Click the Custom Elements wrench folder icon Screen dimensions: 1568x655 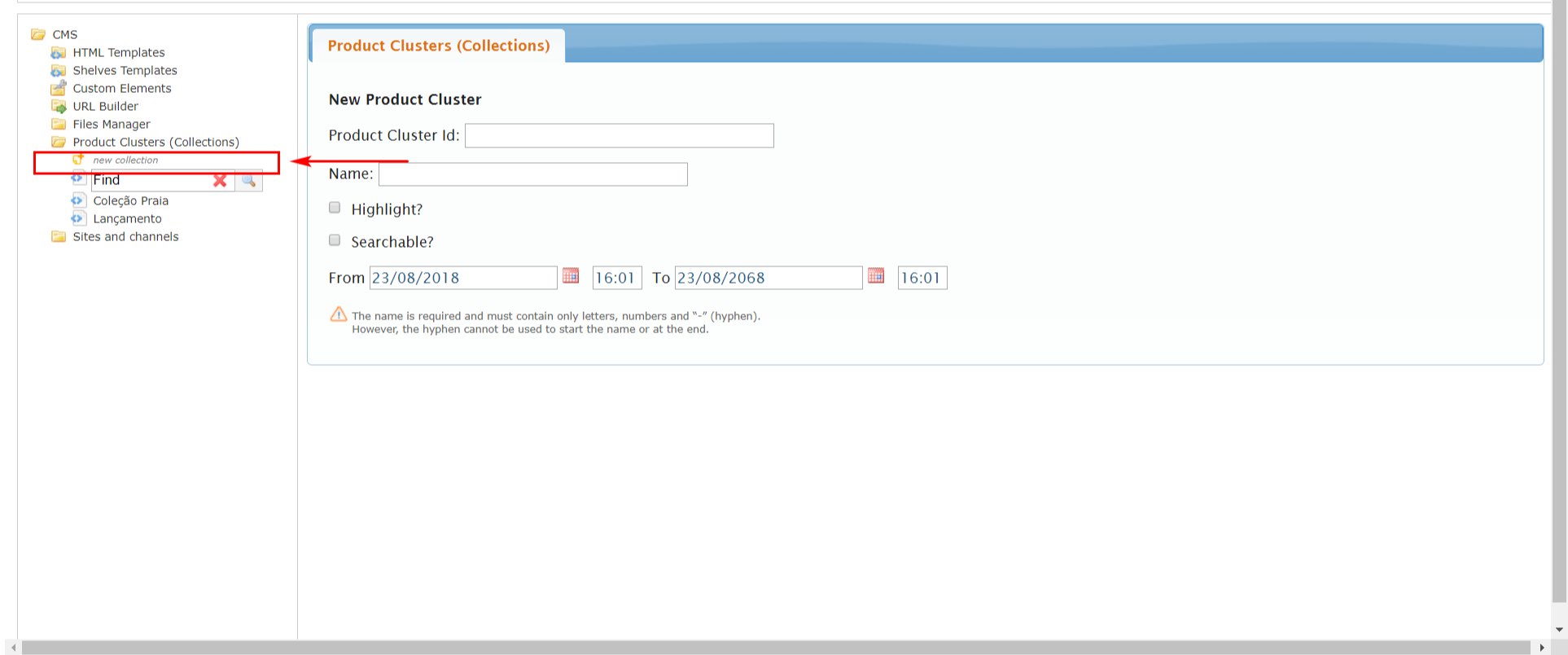pos(59,88)
